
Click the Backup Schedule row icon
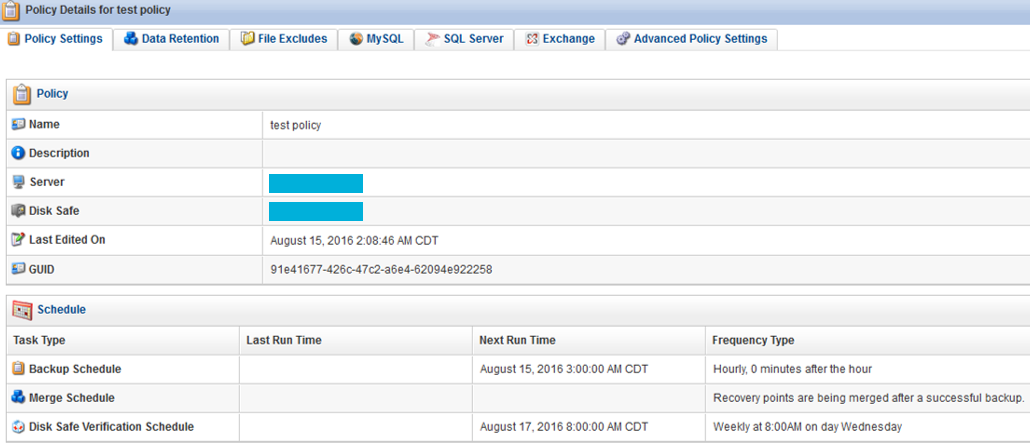click(18, 369)
